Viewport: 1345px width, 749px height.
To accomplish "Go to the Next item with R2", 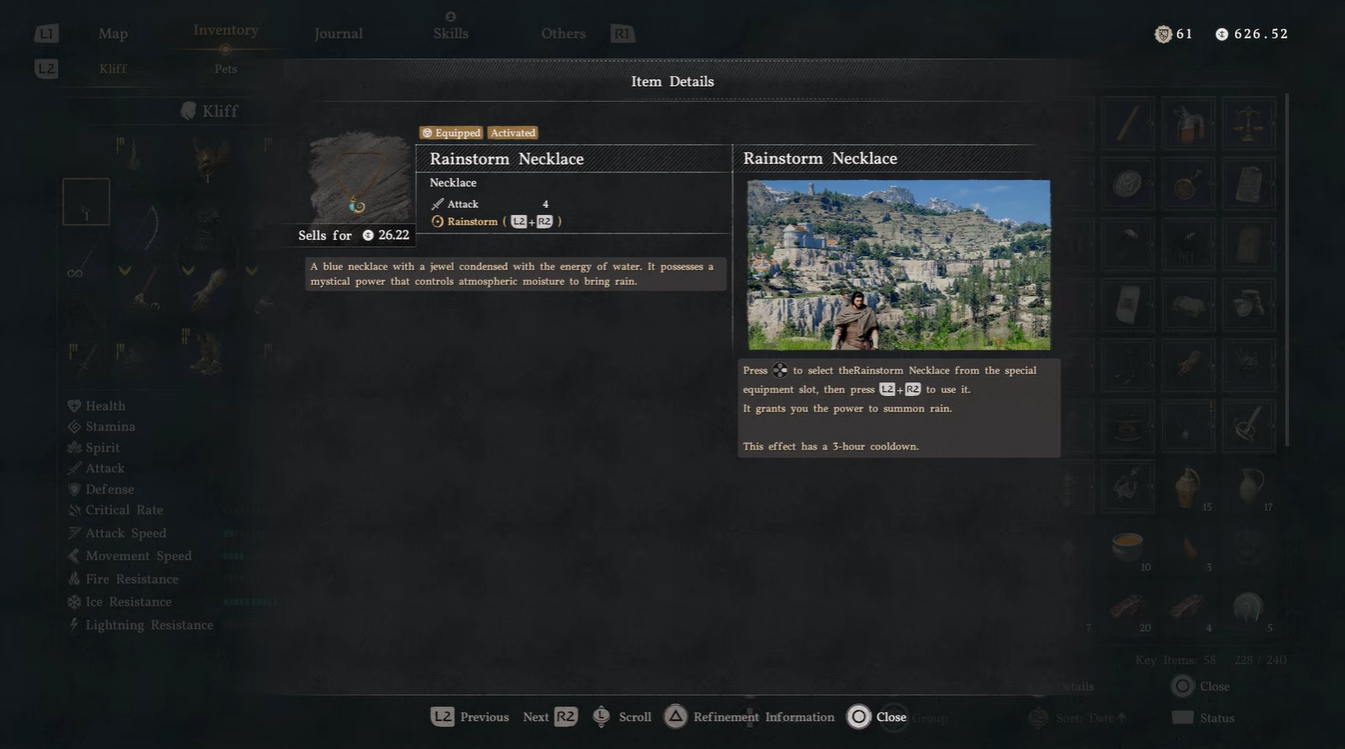I will [550, 717].
